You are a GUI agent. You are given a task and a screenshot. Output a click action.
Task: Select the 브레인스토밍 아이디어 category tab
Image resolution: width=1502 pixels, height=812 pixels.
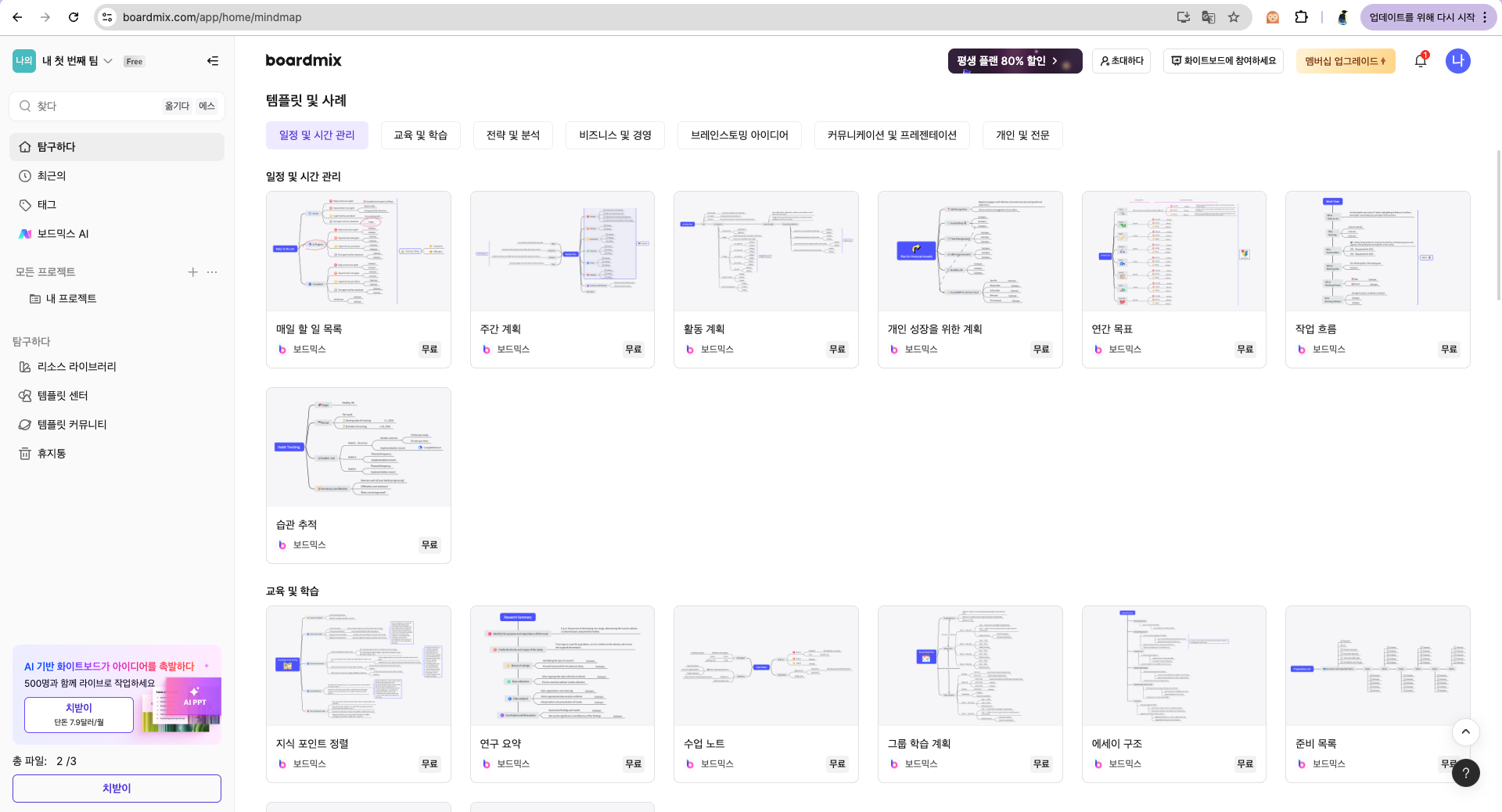tap(738, 135)
